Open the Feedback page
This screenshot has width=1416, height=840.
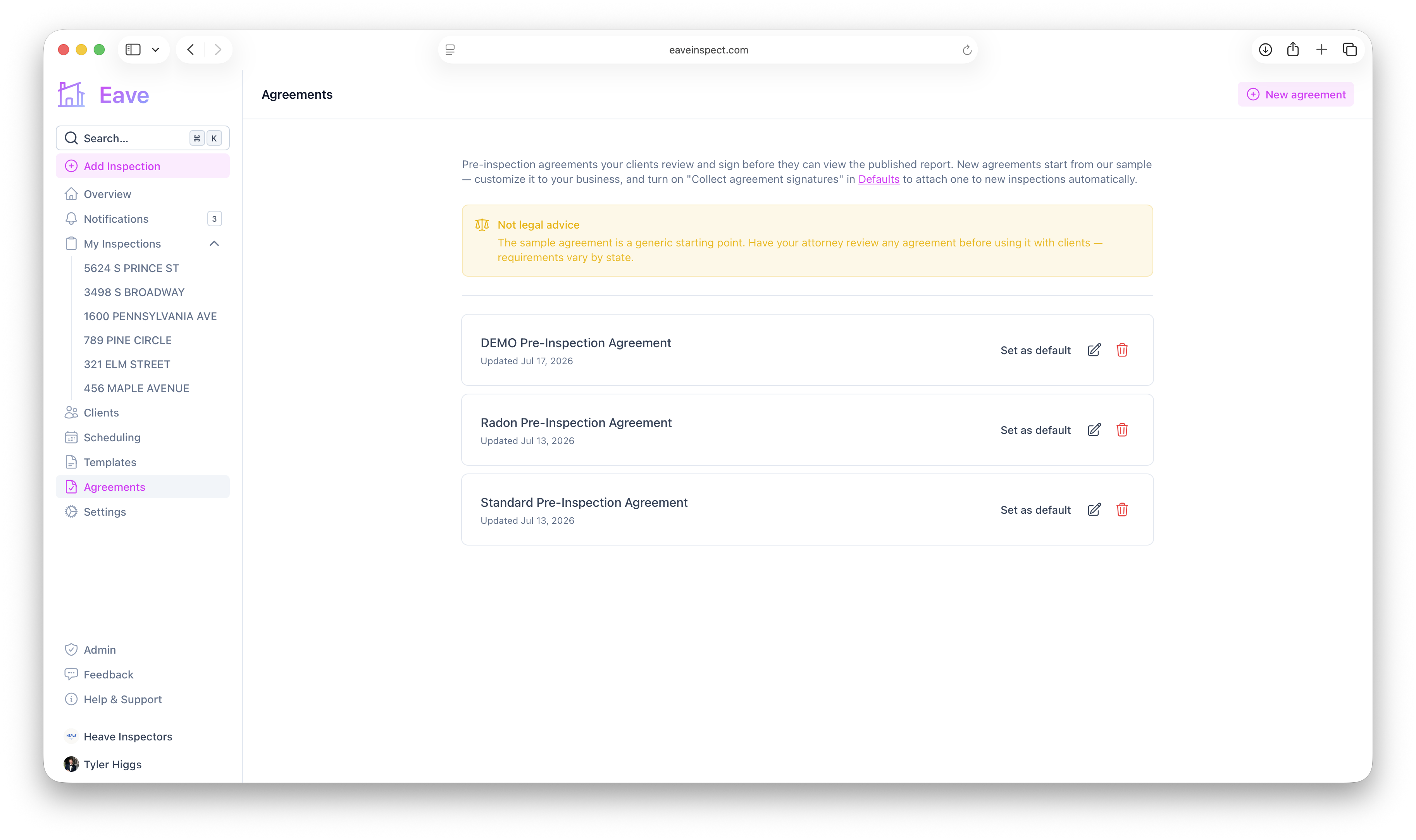[143, 675]
